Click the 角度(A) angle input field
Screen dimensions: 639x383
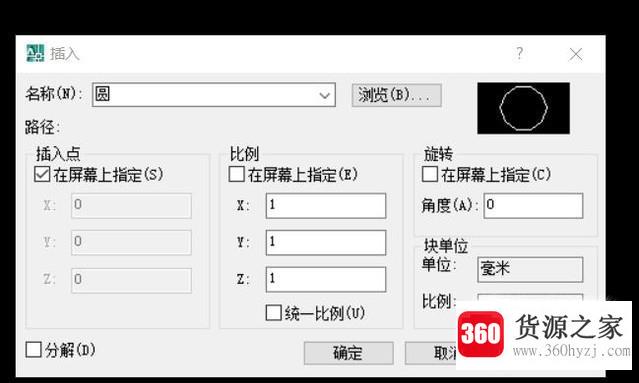click(x=533, y=206)
